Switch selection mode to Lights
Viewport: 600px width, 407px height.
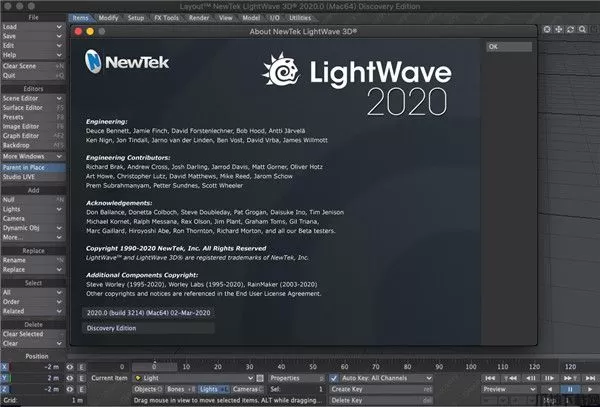coord(214,389)
